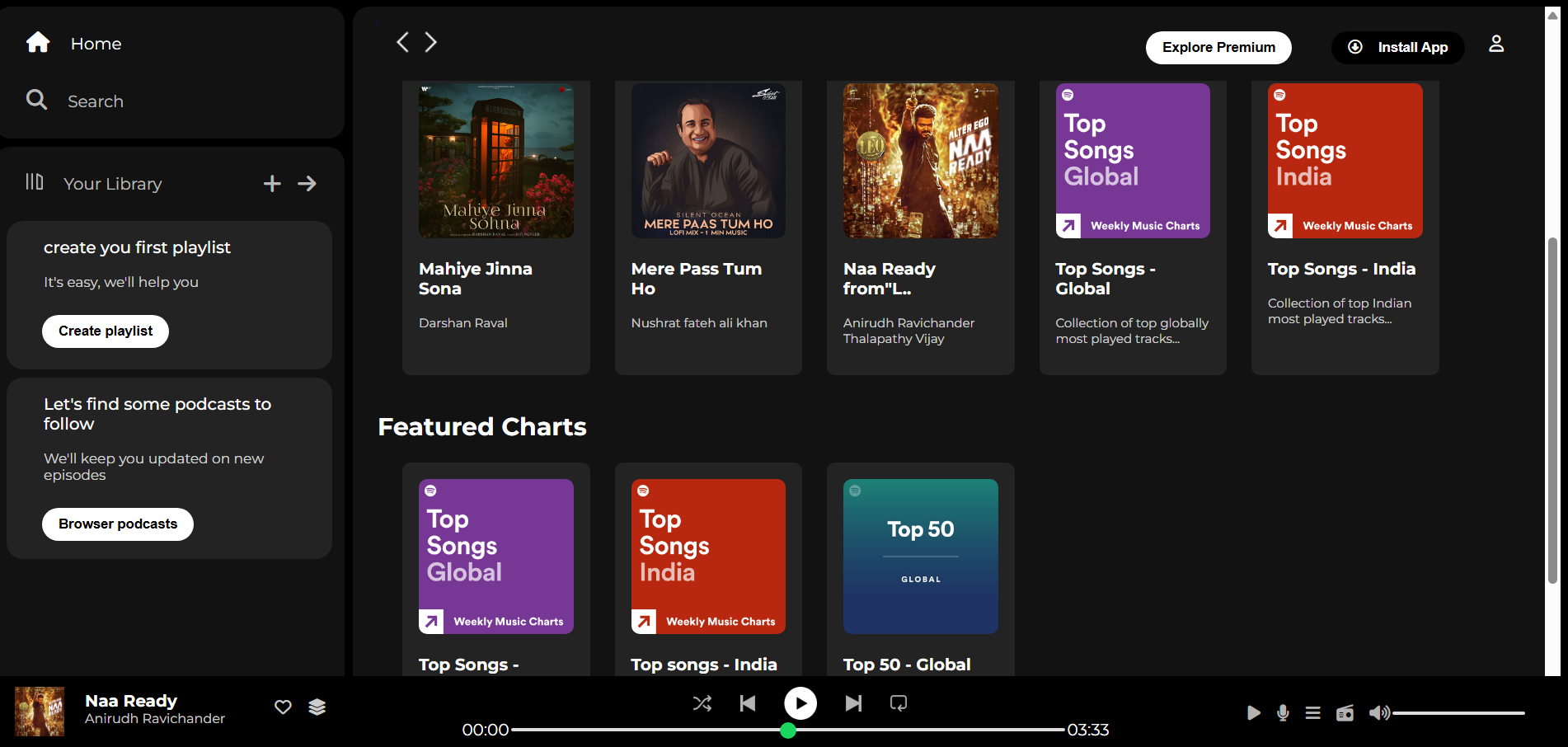
Task: Click Mahiye Jinna Sona title
Action: 476,279
